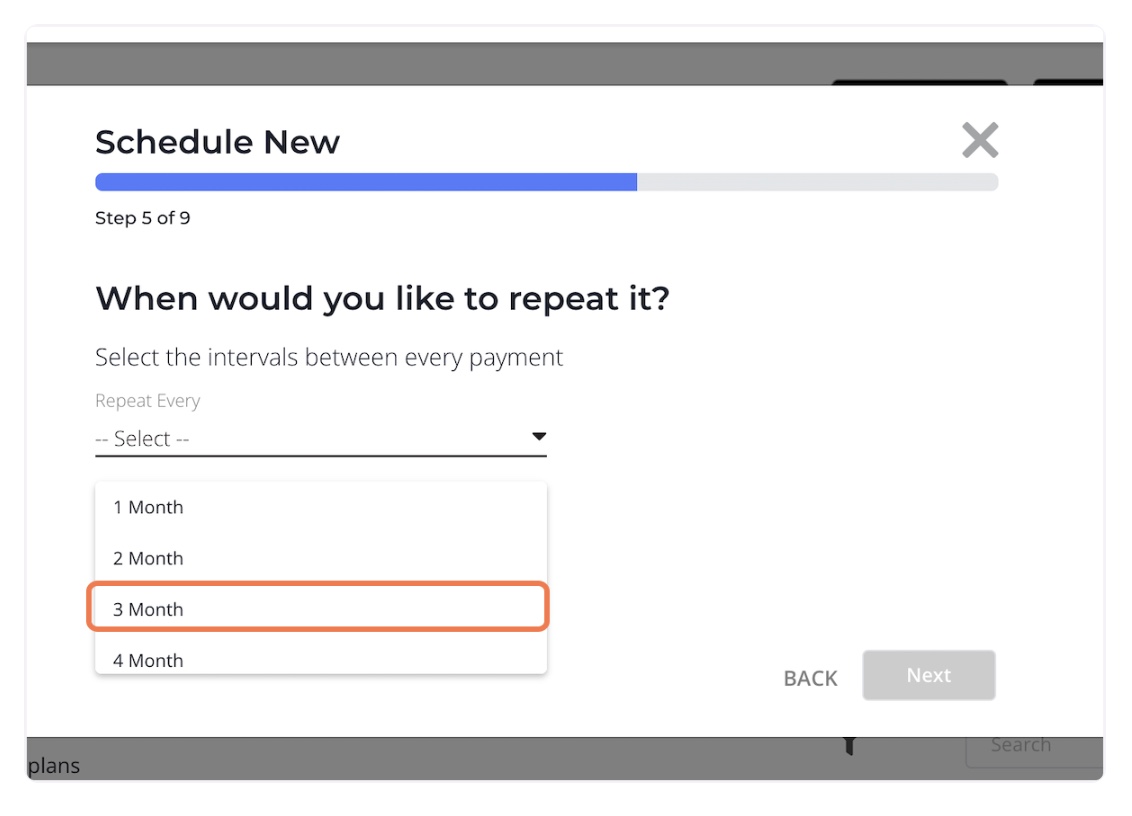Click the 'Schedule New' dialog title
The image size is (1132, 816).
(217, 142)
